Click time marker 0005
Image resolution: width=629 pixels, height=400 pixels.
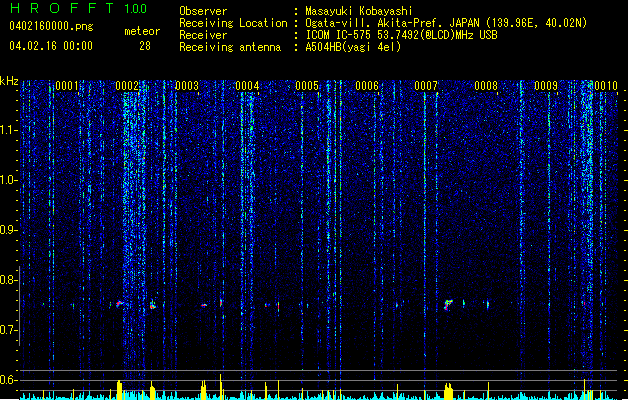click(x=307, y=86)
